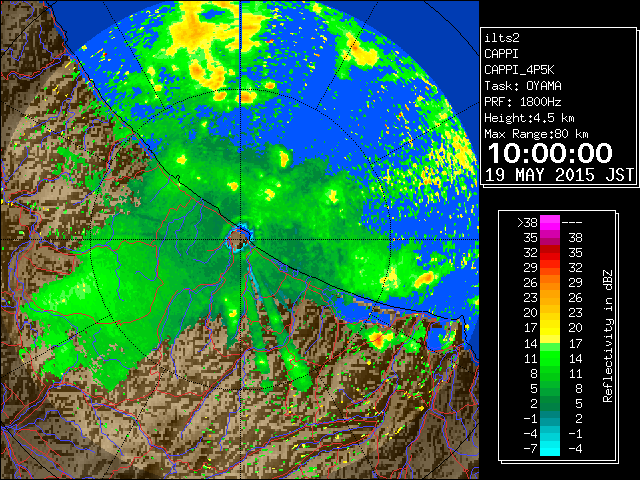The image size is (640, 480).
Task: Pick the teal -1 to 2 dBZ swatch
Action: click(x=550, y=418)
